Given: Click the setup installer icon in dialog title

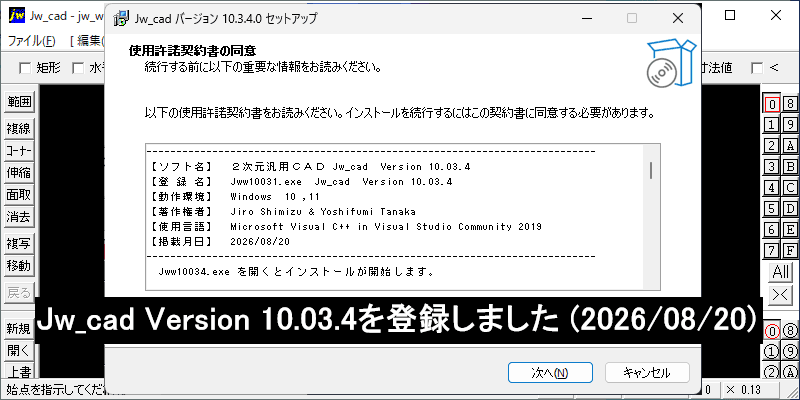Looking at the screenshot, I should [121, 18].
